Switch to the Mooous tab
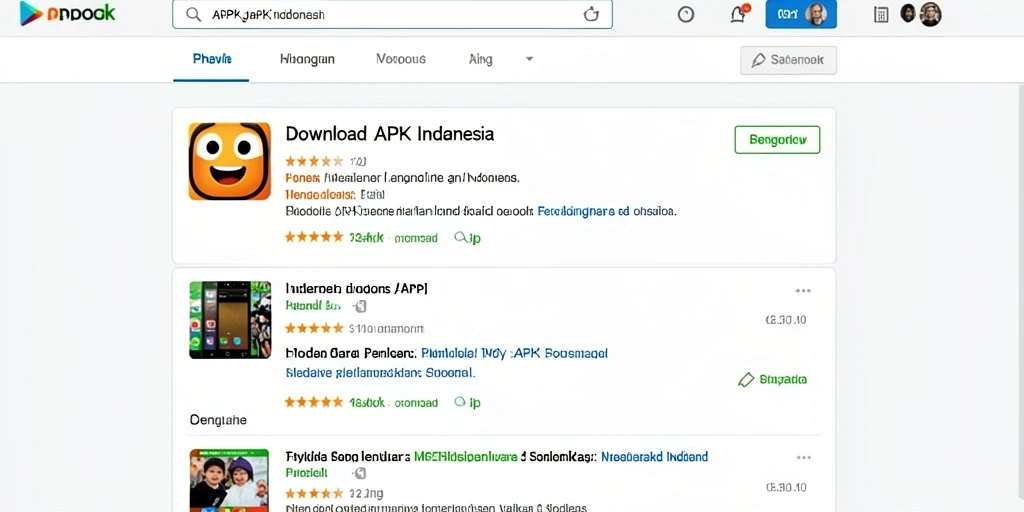This screenshot has height=512, width=1024. [401, 59]
